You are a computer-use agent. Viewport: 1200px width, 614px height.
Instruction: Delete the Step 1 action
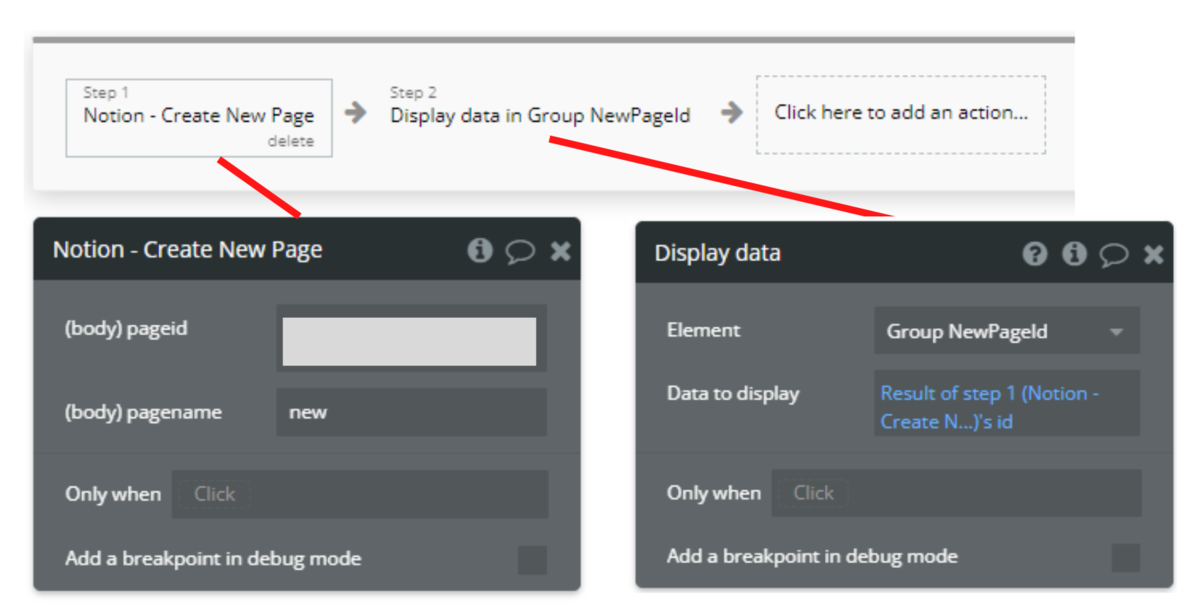(290, 141)
